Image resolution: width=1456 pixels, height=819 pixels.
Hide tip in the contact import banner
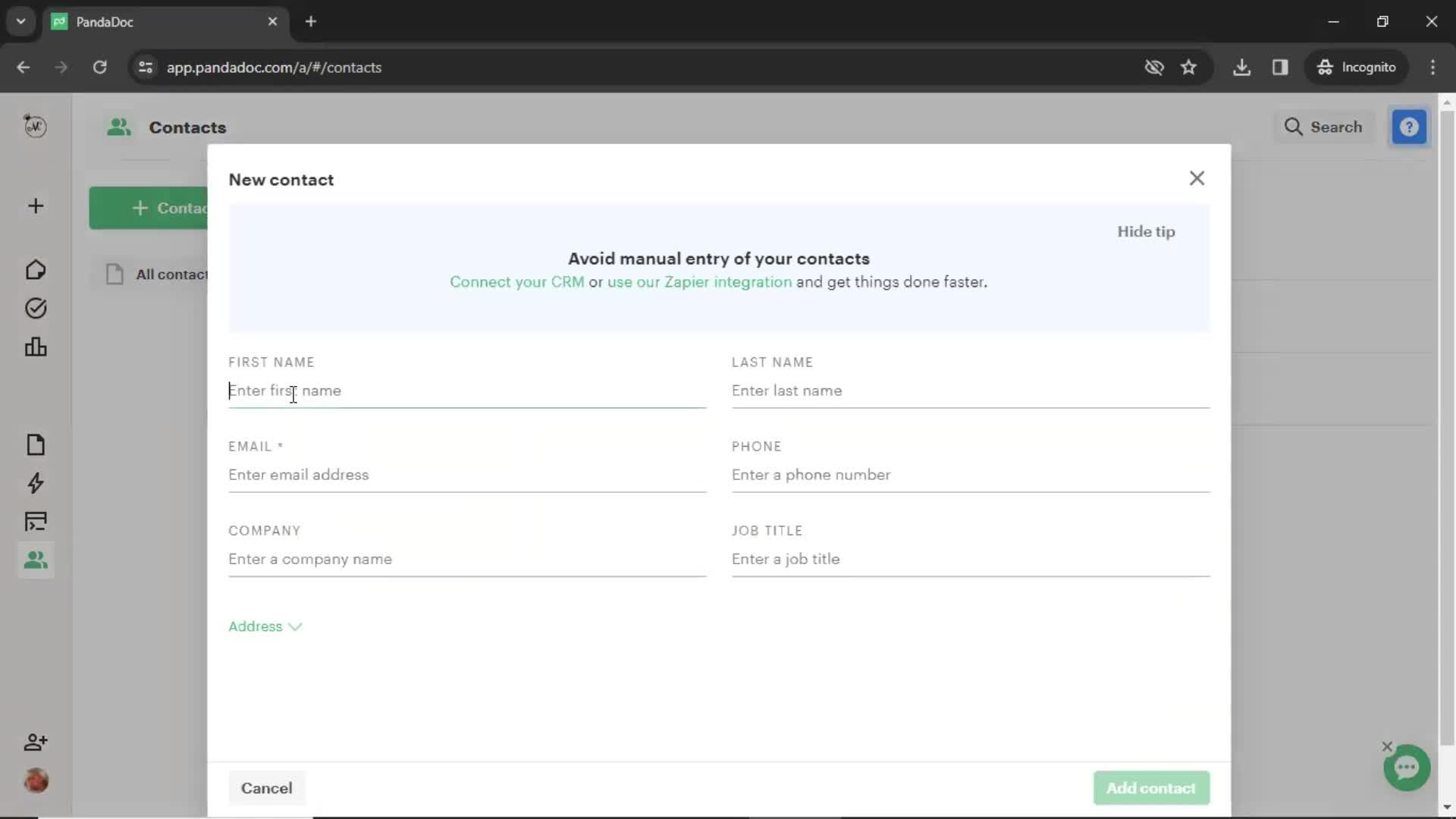pyautogui.click(x=1146, y=231)
